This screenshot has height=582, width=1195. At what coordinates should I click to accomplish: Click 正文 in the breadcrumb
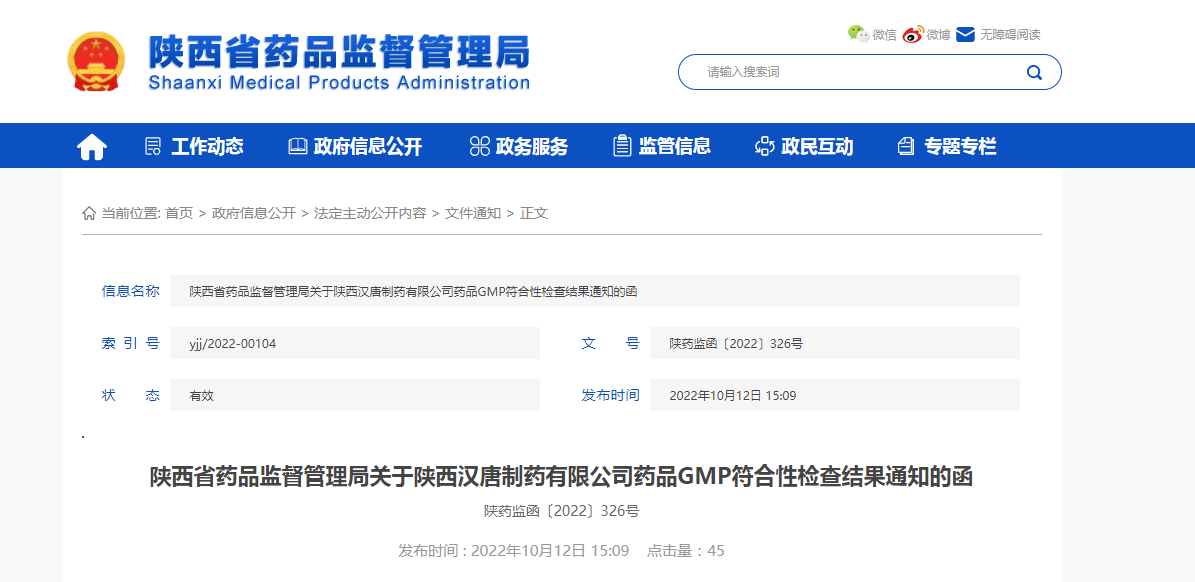click(x=534, y=213)
